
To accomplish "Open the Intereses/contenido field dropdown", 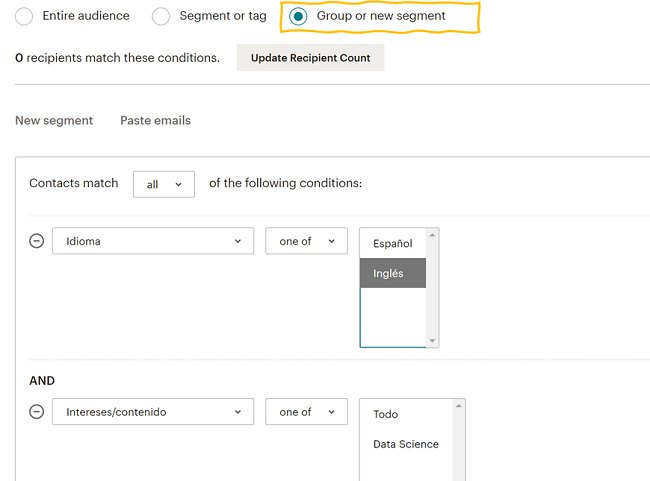I will tap(153, 411).
